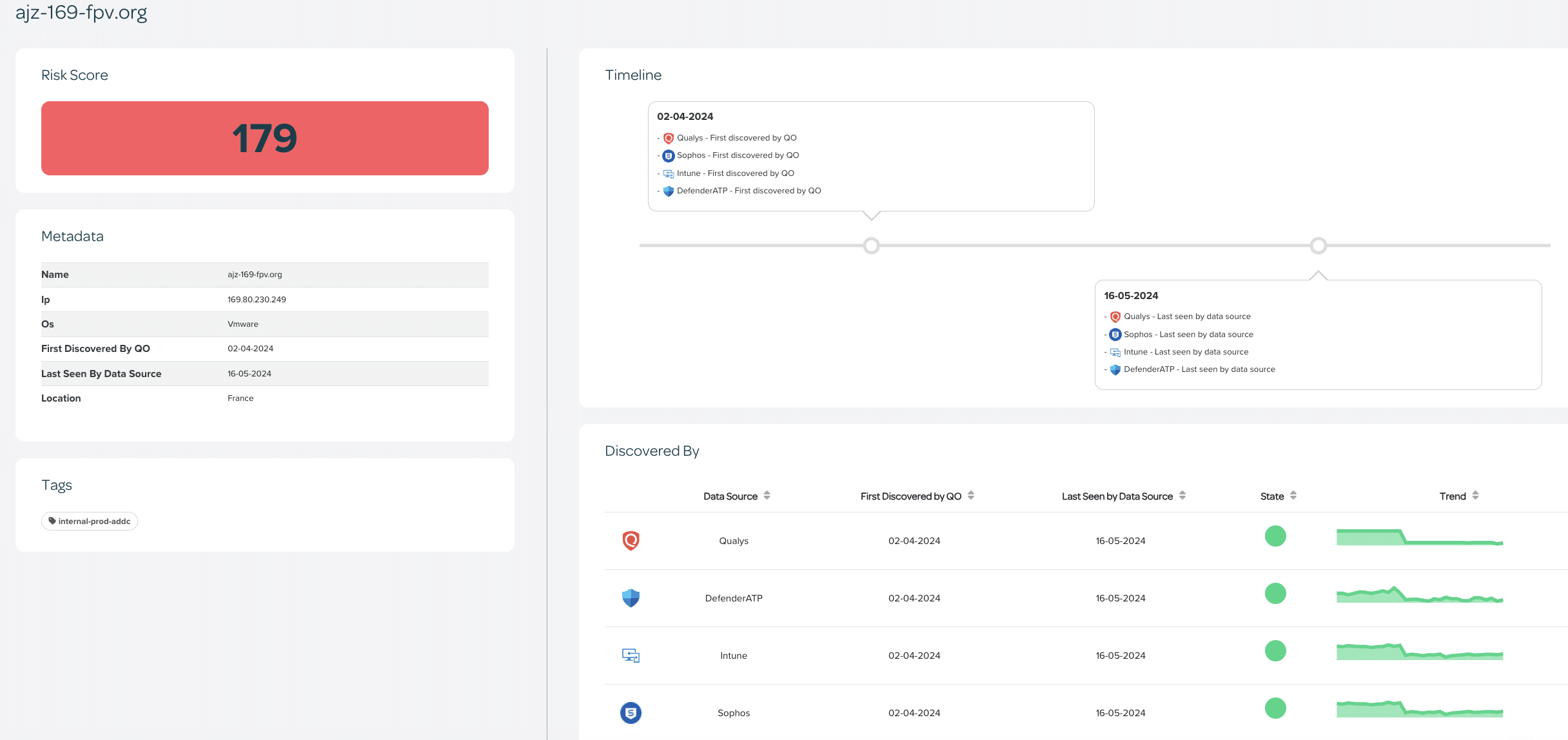Viewport: 1568px width, 740px height.
Task: Click the Intune icon in Discovered By table
Action: coord(631,656)
